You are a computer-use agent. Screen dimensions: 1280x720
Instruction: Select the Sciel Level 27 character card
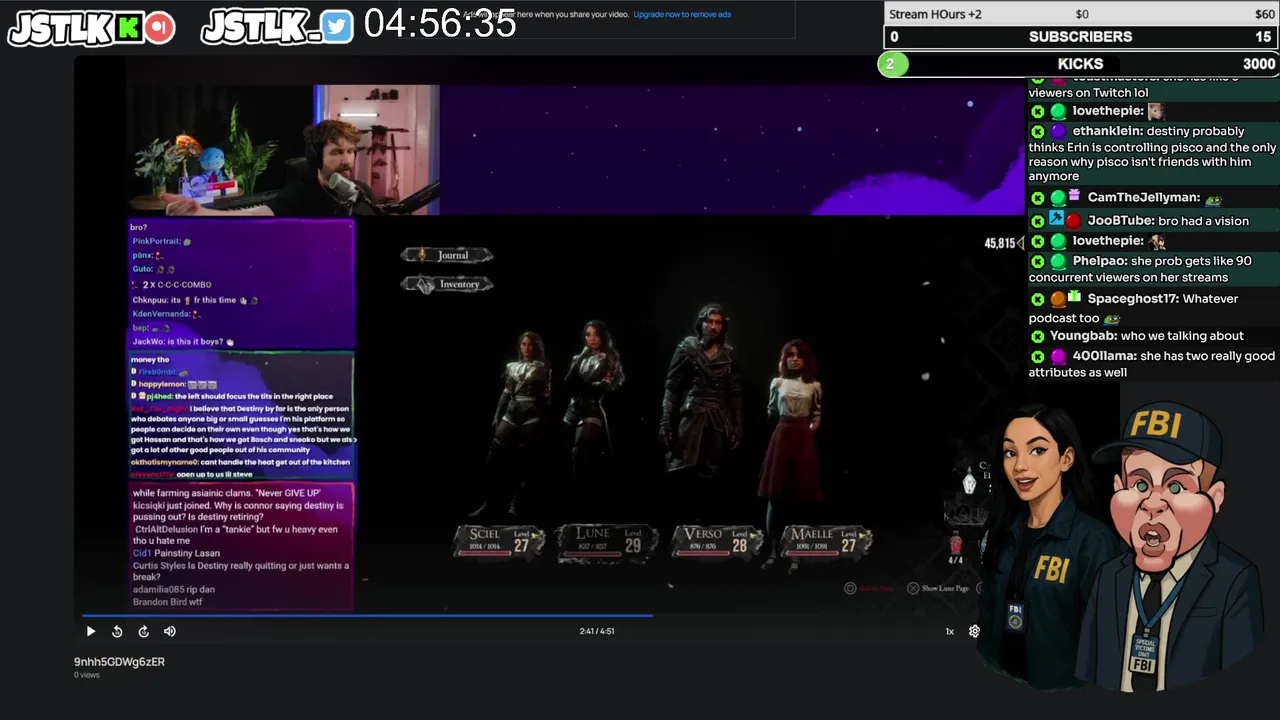pyautogui.click(x=498, y=541)
